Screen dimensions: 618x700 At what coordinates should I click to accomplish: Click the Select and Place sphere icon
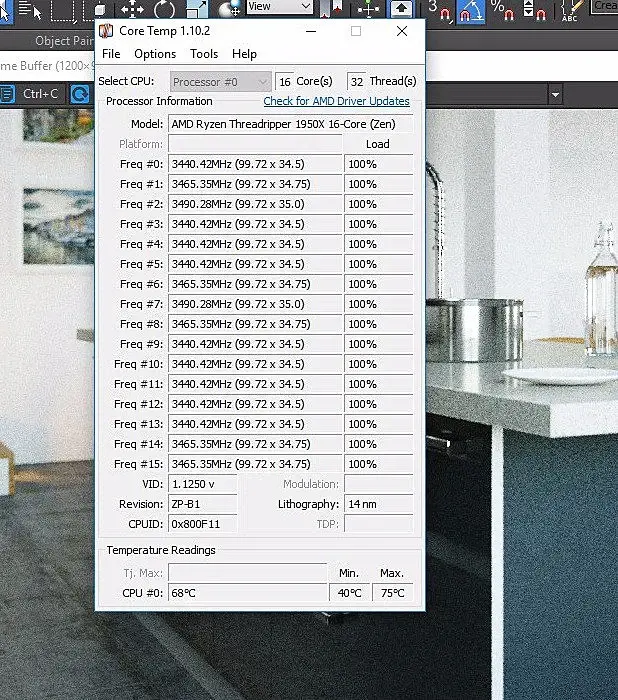point(230,9)
